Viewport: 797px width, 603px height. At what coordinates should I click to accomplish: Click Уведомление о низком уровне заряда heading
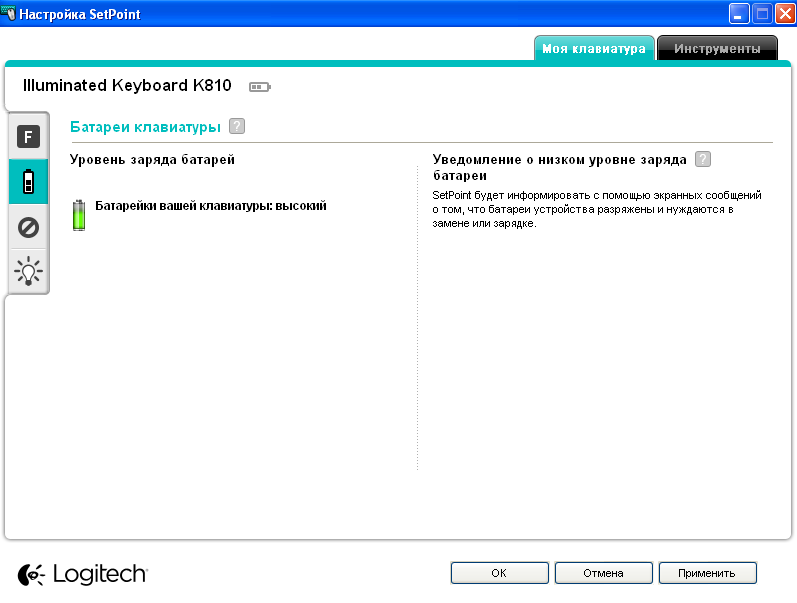559,167
